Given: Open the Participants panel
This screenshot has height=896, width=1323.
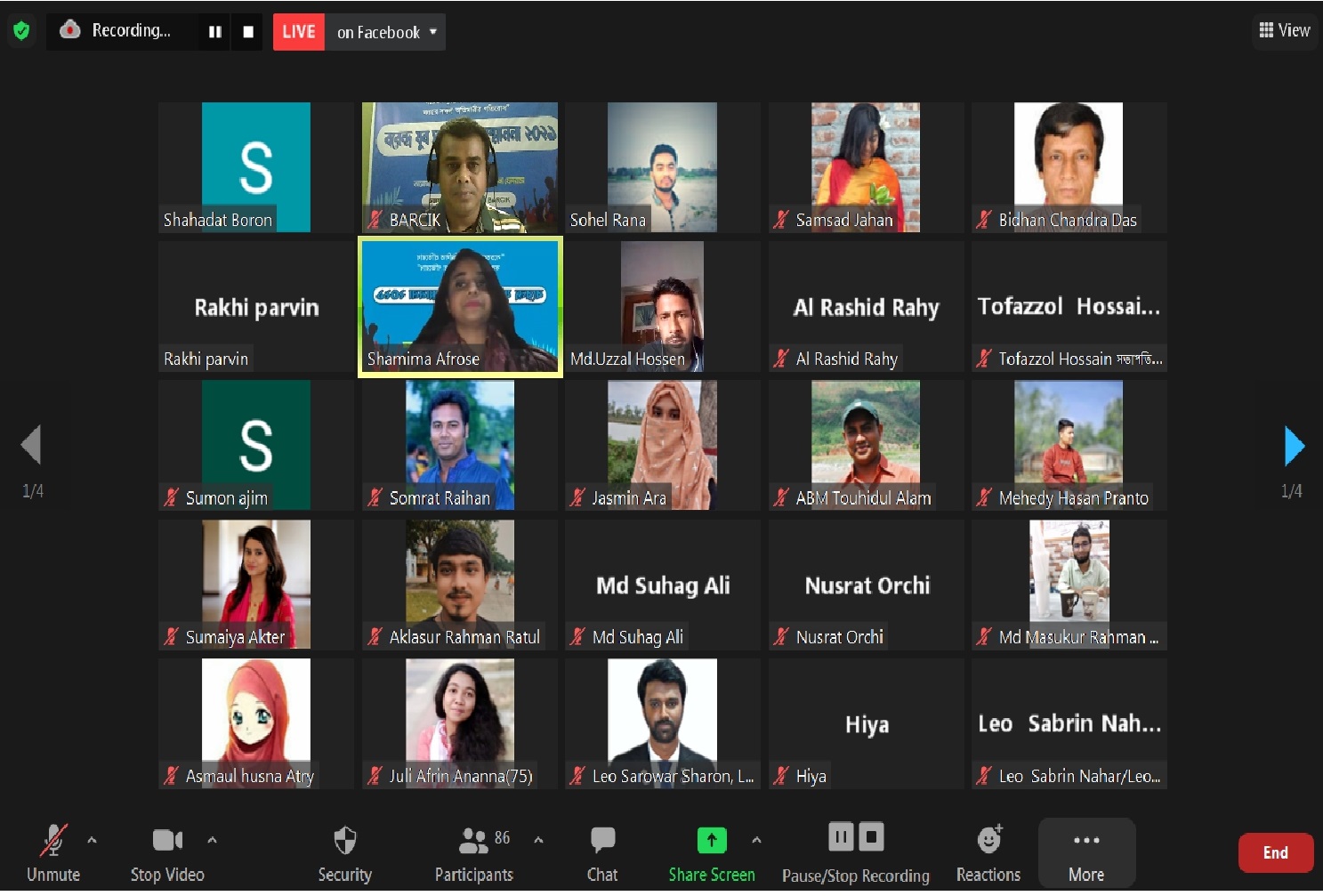Looking at the screenshot, I should 474,852.
